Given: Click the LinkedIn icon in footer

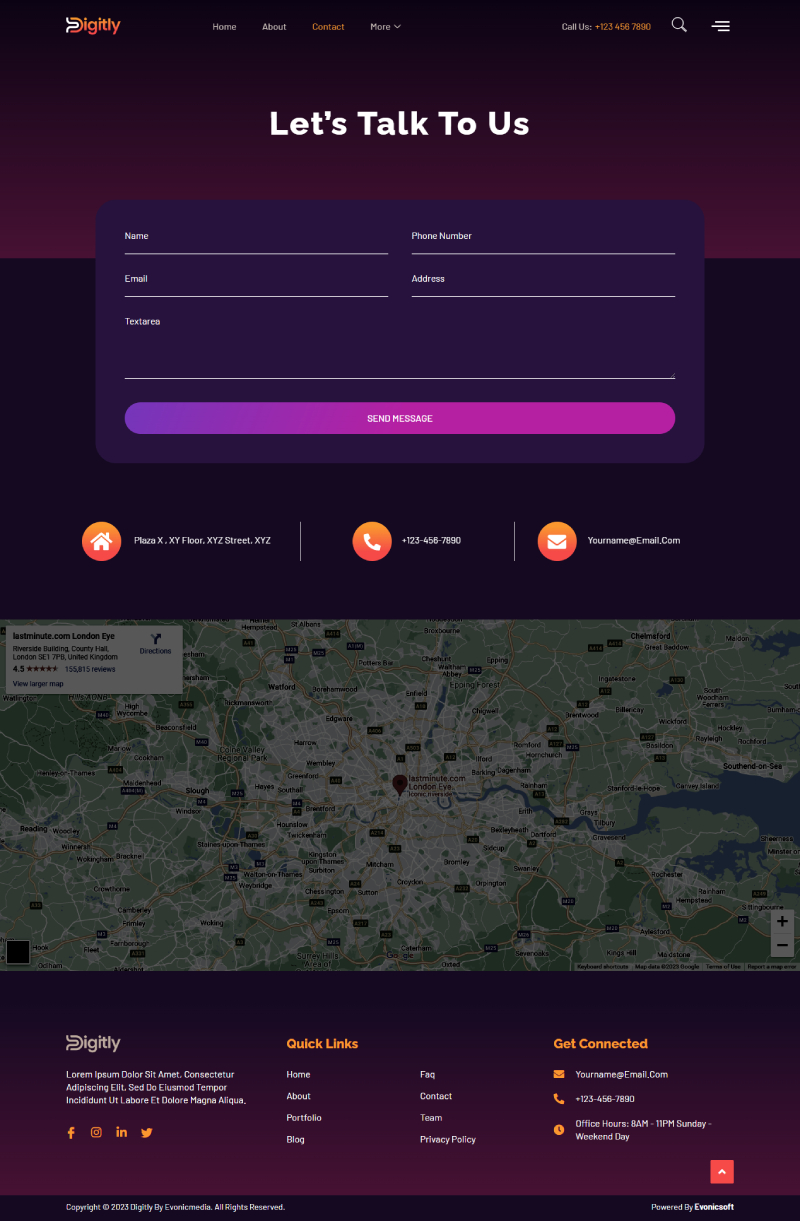Looking at the screenshot, I should 121,1133.
